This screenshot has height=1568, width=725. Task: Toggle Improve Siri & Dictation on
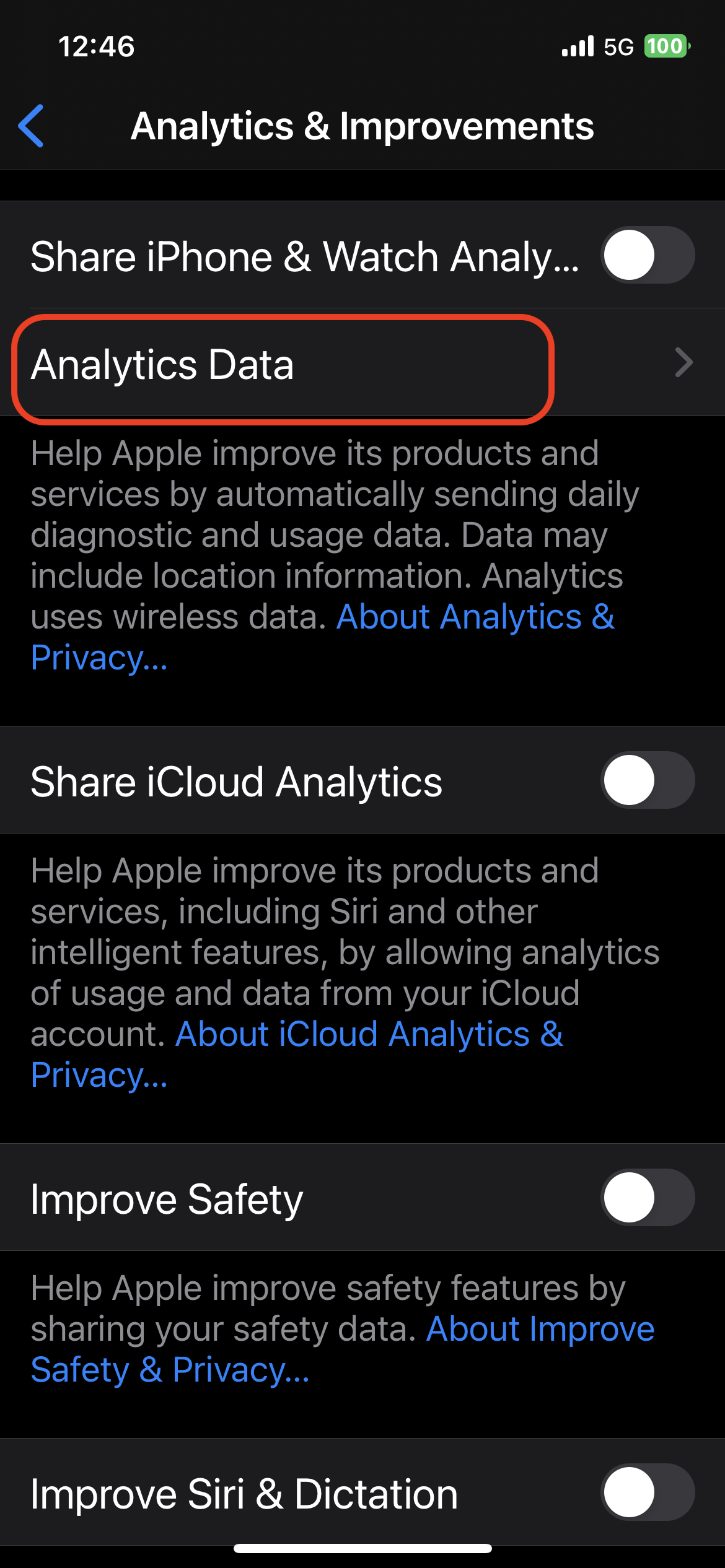(x=647, y=1492)
